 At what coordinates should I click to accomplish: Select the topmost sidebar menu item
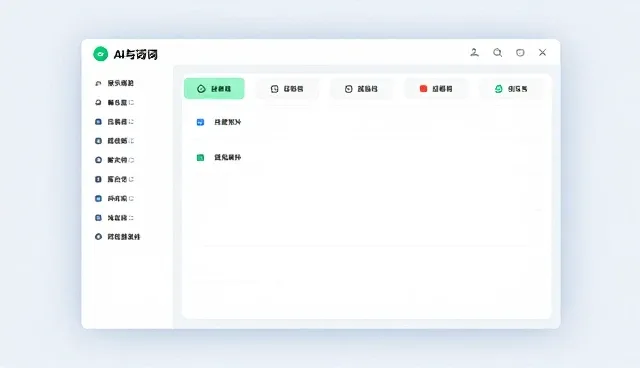click(x=115, y=83)
